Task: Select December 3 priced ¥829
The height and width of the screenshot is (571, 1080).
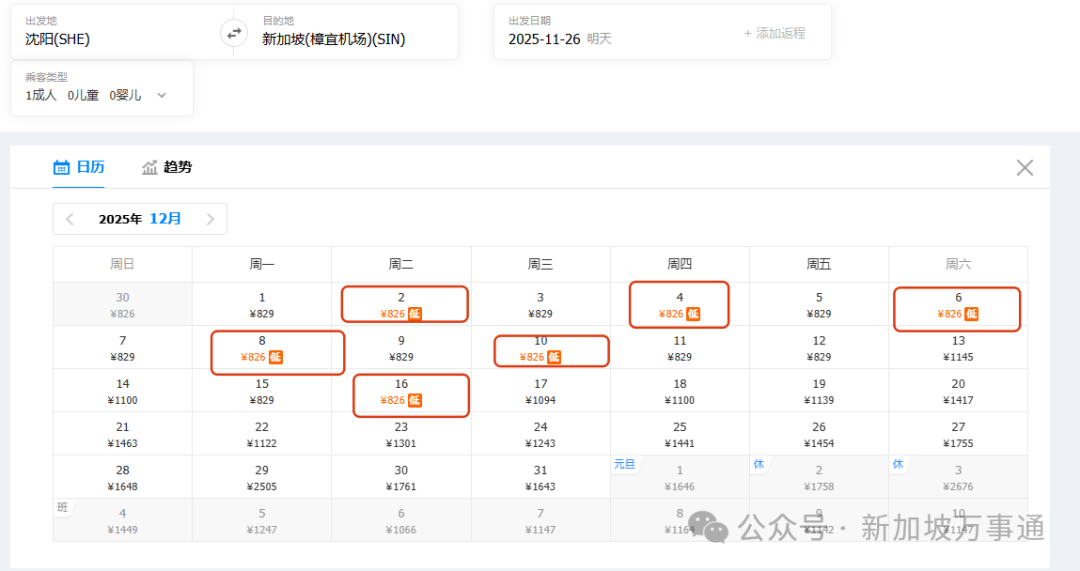Action: point(541,304)
